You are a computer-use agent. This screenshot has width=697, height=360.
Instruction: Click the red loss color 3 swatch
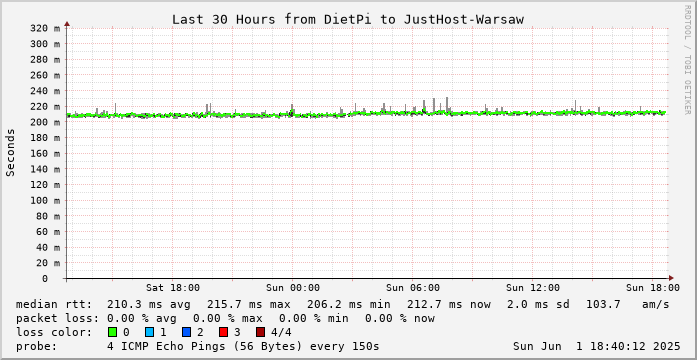[224, 332]
